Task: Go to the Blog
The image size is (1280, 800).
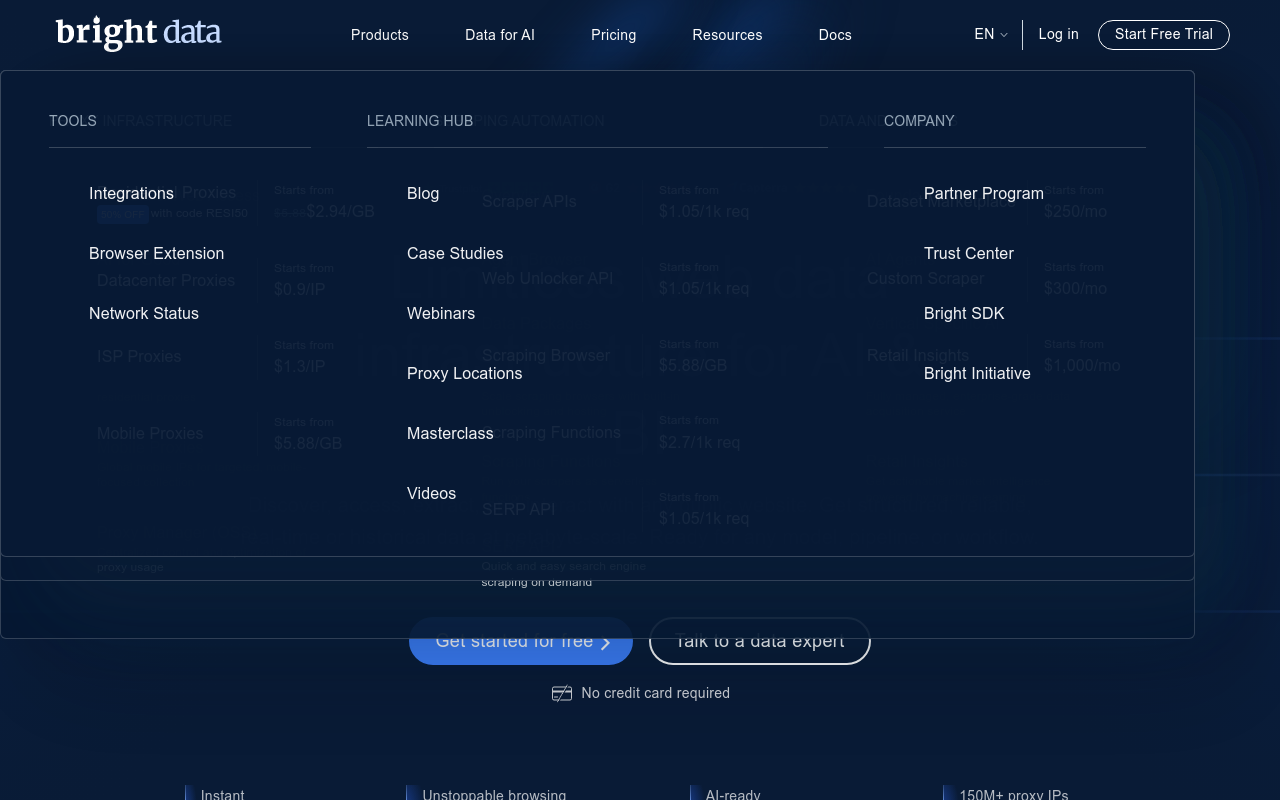Action: tap(423, 193)
